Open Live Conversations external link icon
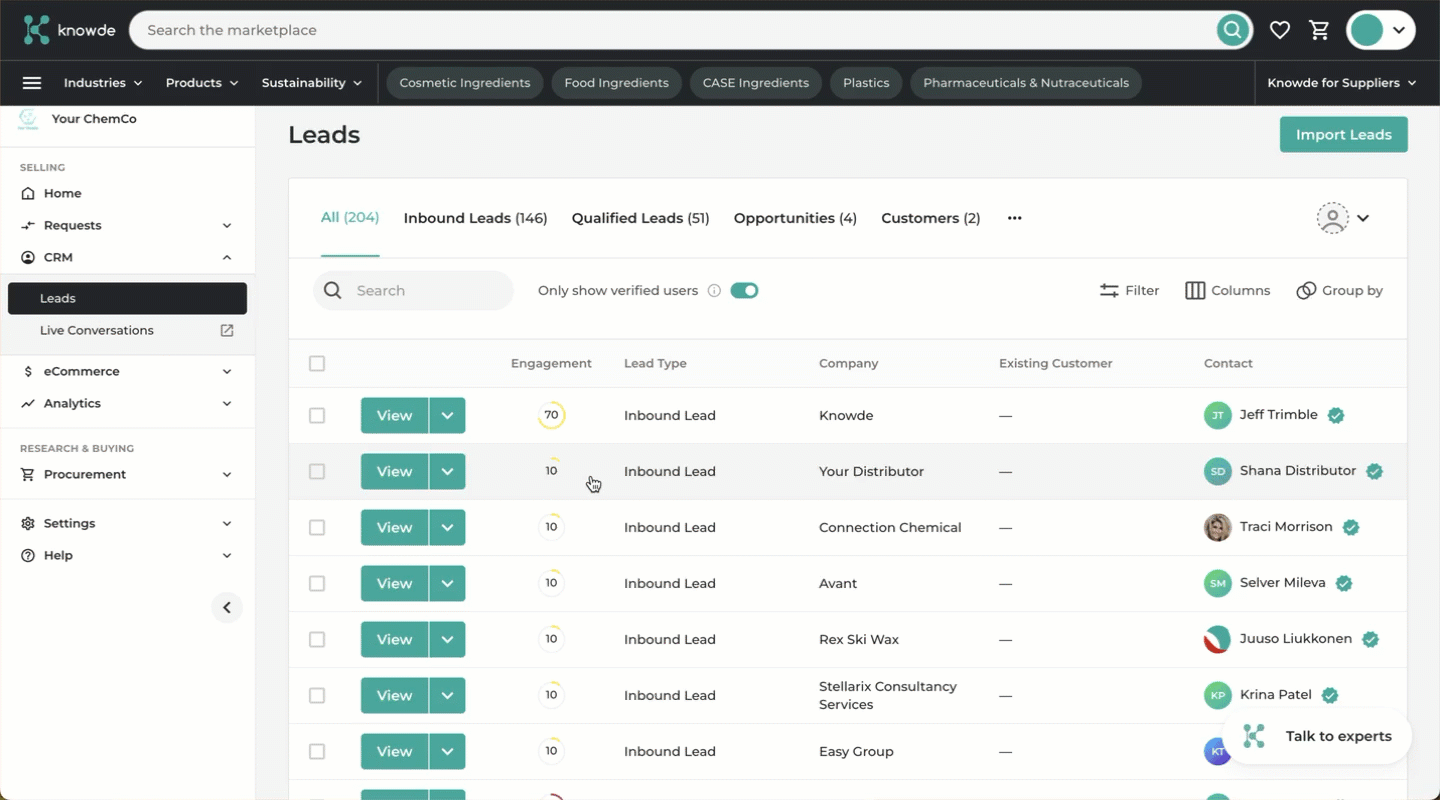This screenshot has height=800, width=1440. [227, 330]
